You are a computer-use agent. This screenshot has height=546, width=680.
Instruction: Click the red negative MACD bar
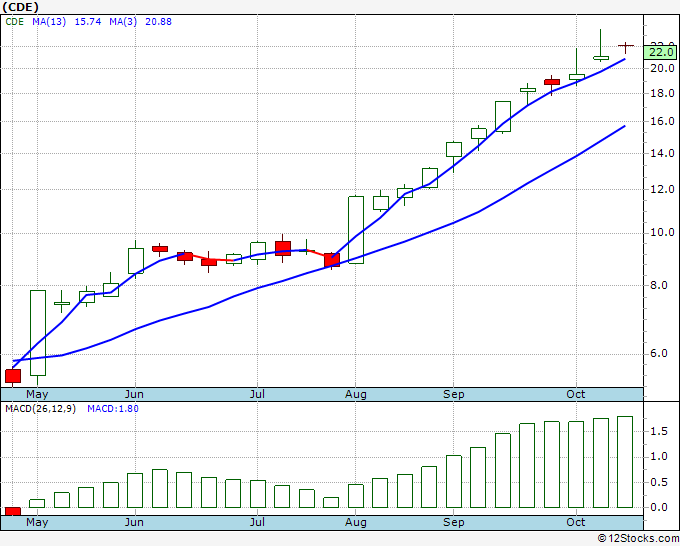13,511
